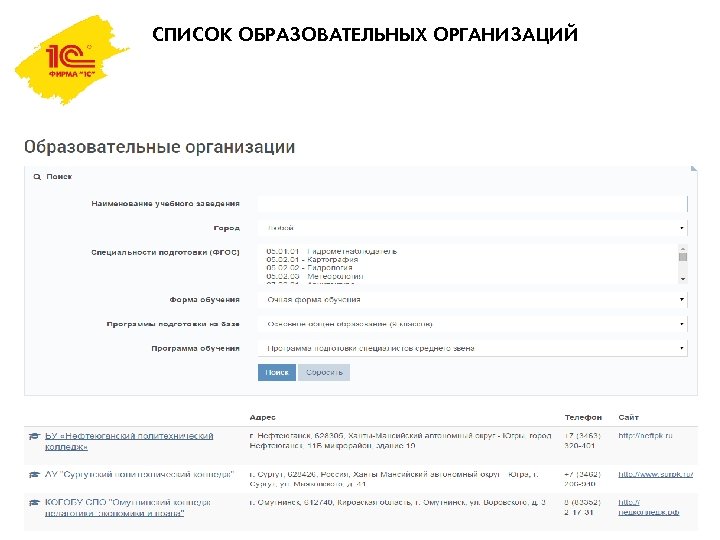Click the specialties list scroll-down arrow
The width and height of the screenshot is (720, 540).
tap(683, 279)
